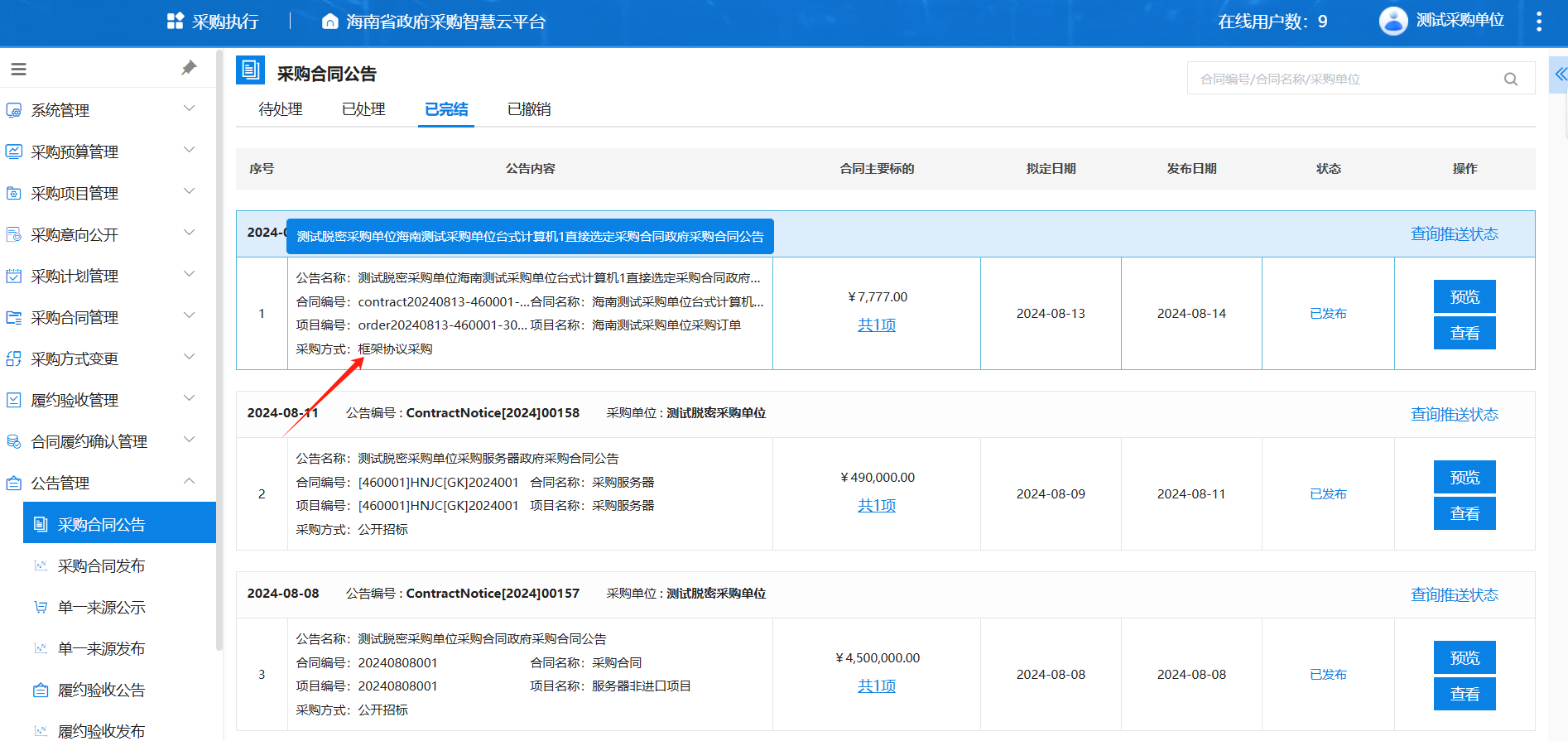The image size is (1568, 741).
Task: Expand the 采购合同管理 menu chevron
Action: (189, 315)
